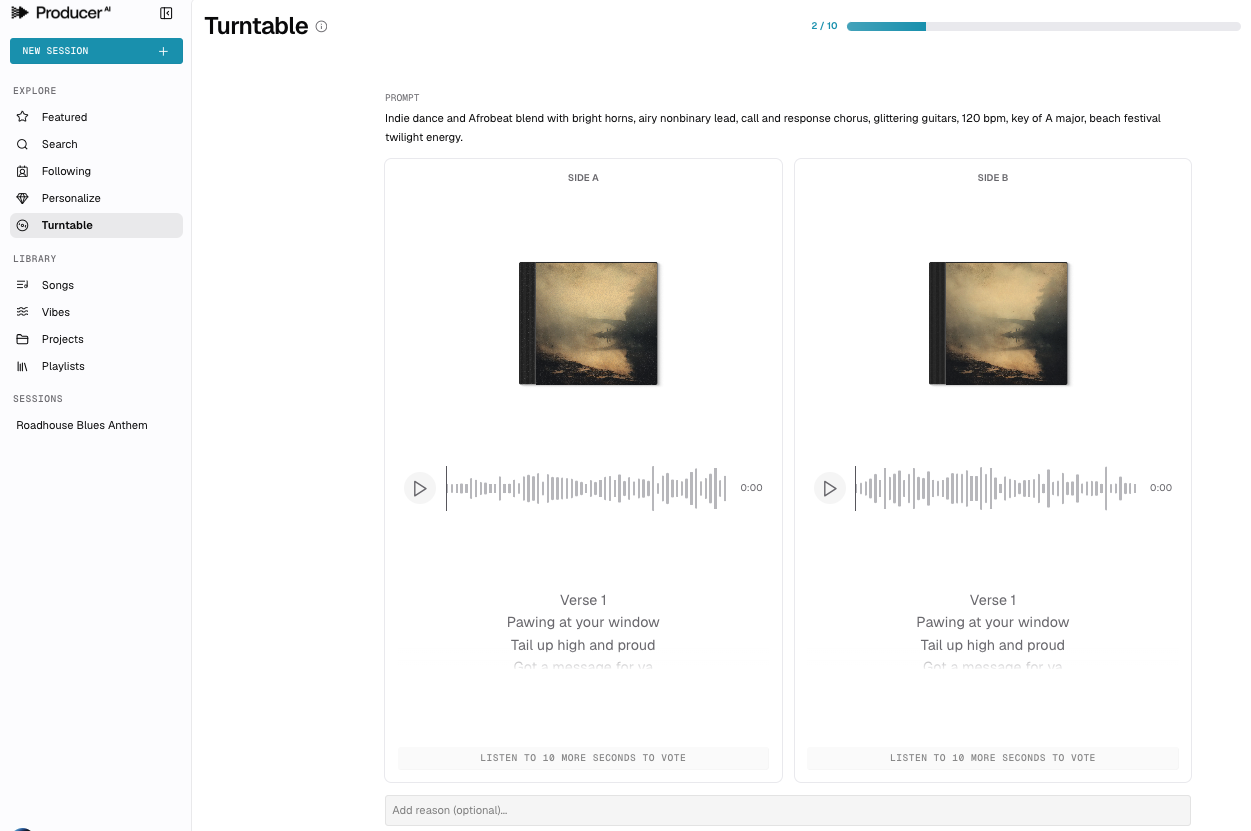Click the Projects folder icon
Screen dimensions: 1251x831
coord(23,339)
